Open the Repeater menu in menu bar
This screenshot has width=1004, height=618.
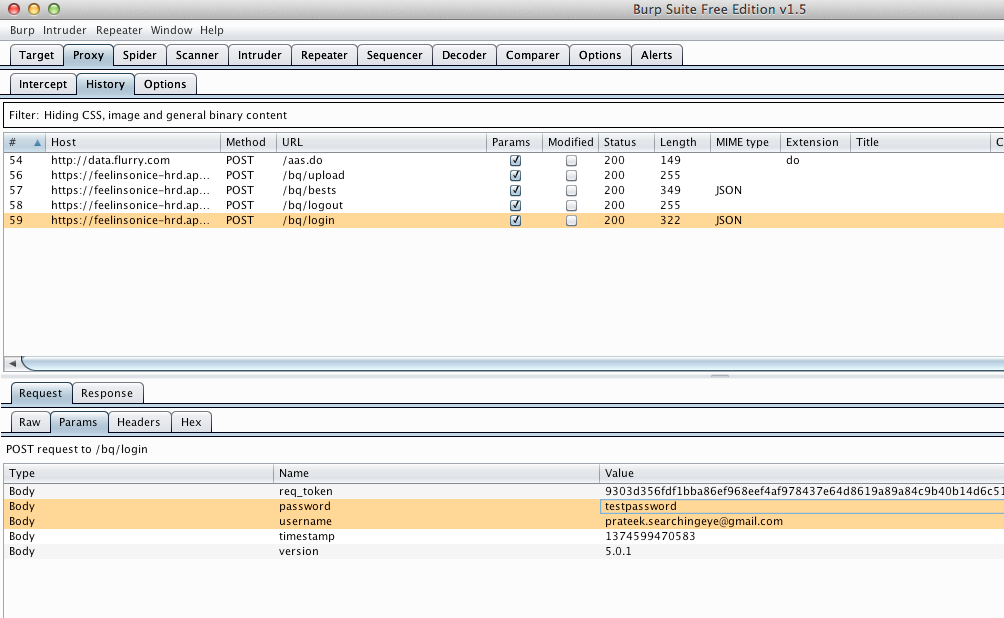tap(119, 31)
